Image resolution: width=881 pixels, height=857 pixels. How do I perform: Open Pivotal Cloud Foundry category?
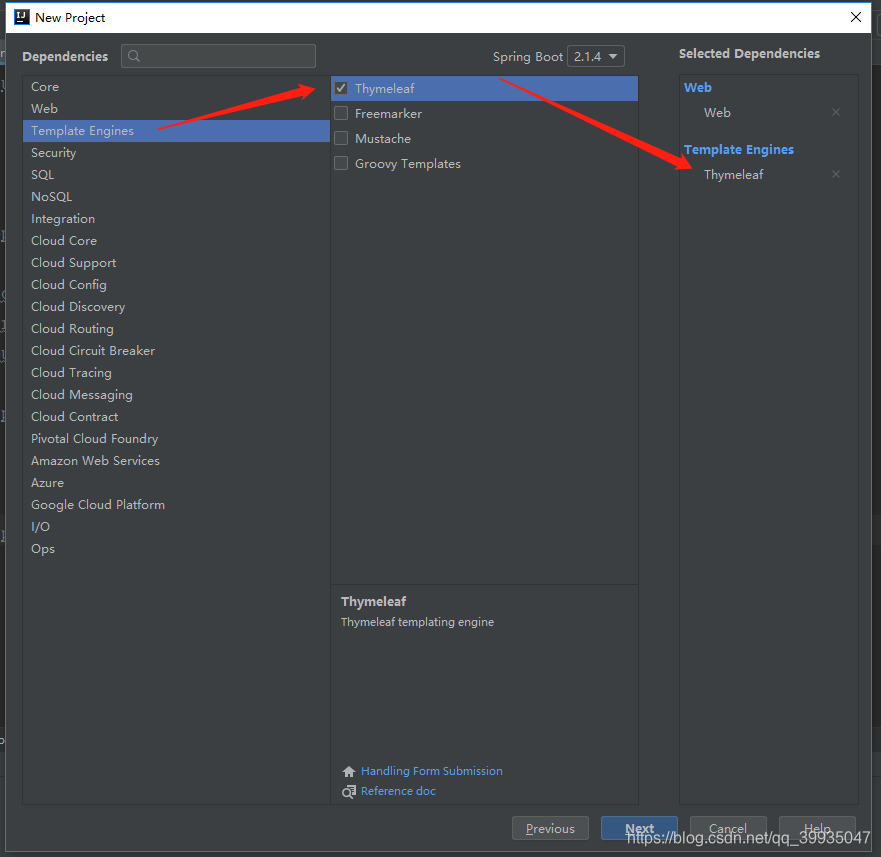pyautogui.click(x=176, y=438)
